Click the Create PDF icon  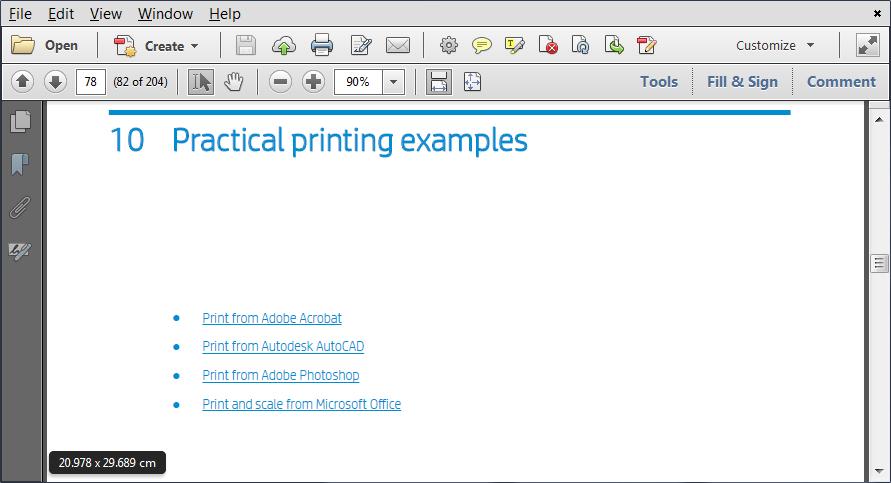coord(124,45)
